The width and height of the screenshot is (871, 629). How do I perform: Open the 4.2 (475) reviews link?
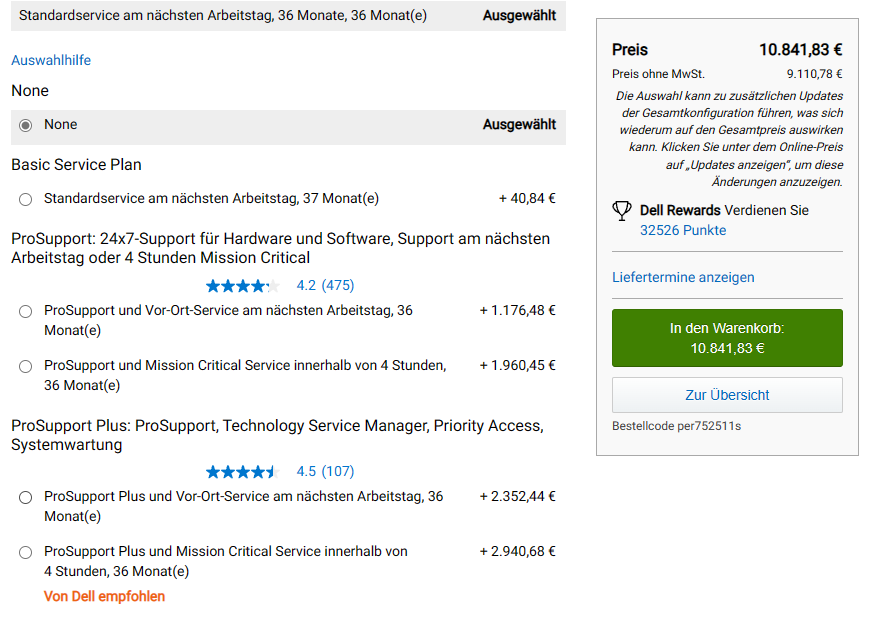[325, 286]
